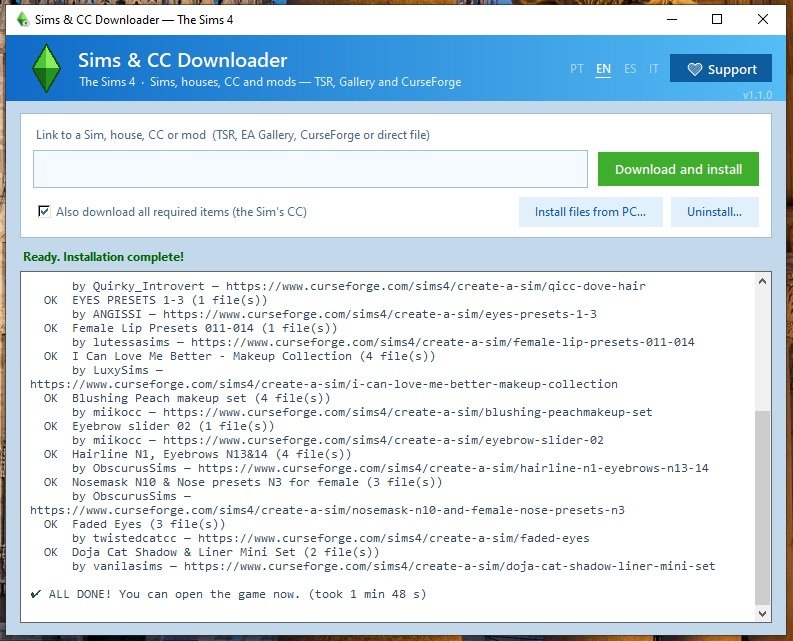Click the twistedcatcc faded-eyes URL line
793x641 pixels.
(x=331, y=538)
